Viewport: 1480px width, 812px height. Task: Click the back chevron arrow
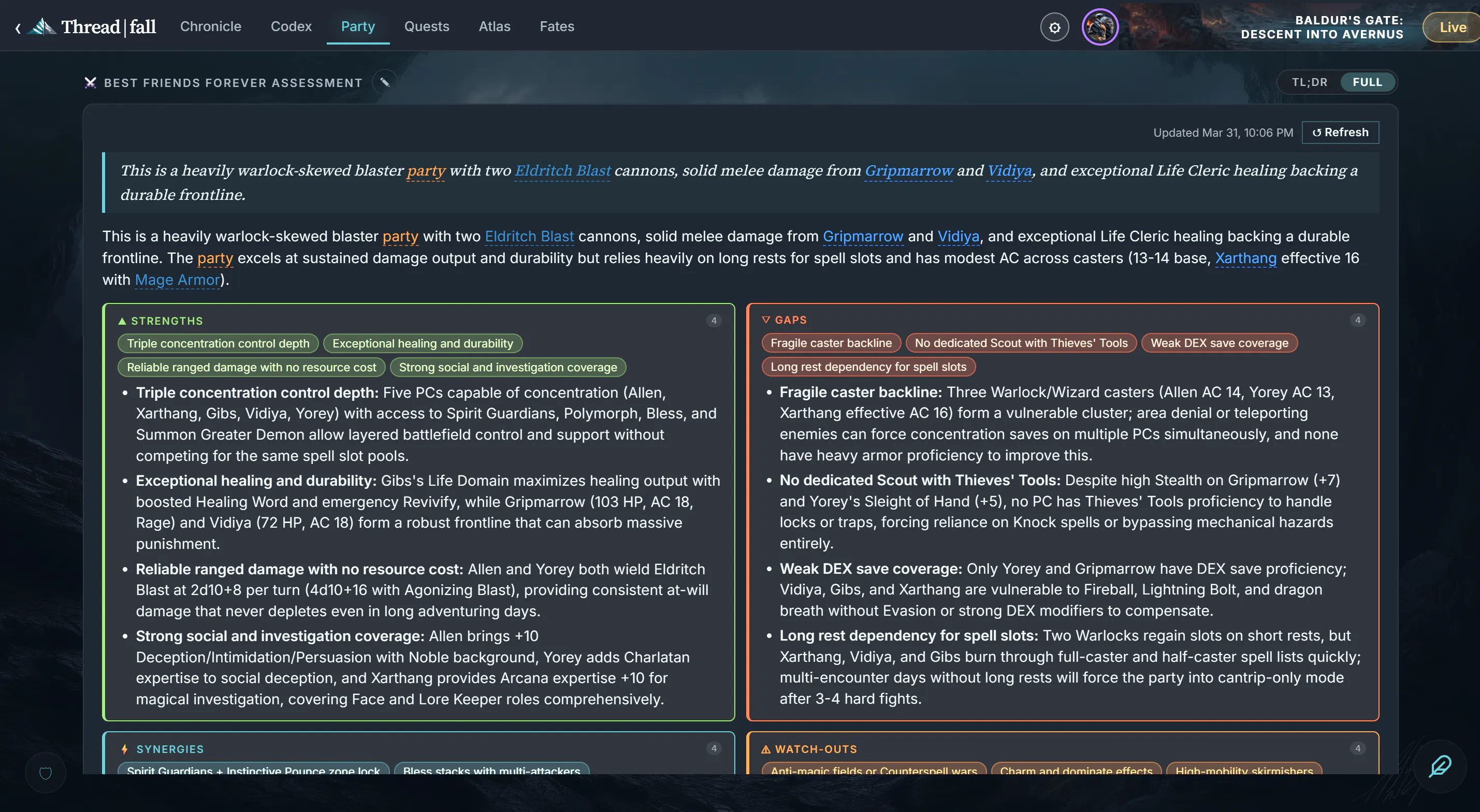click(18, 27)
